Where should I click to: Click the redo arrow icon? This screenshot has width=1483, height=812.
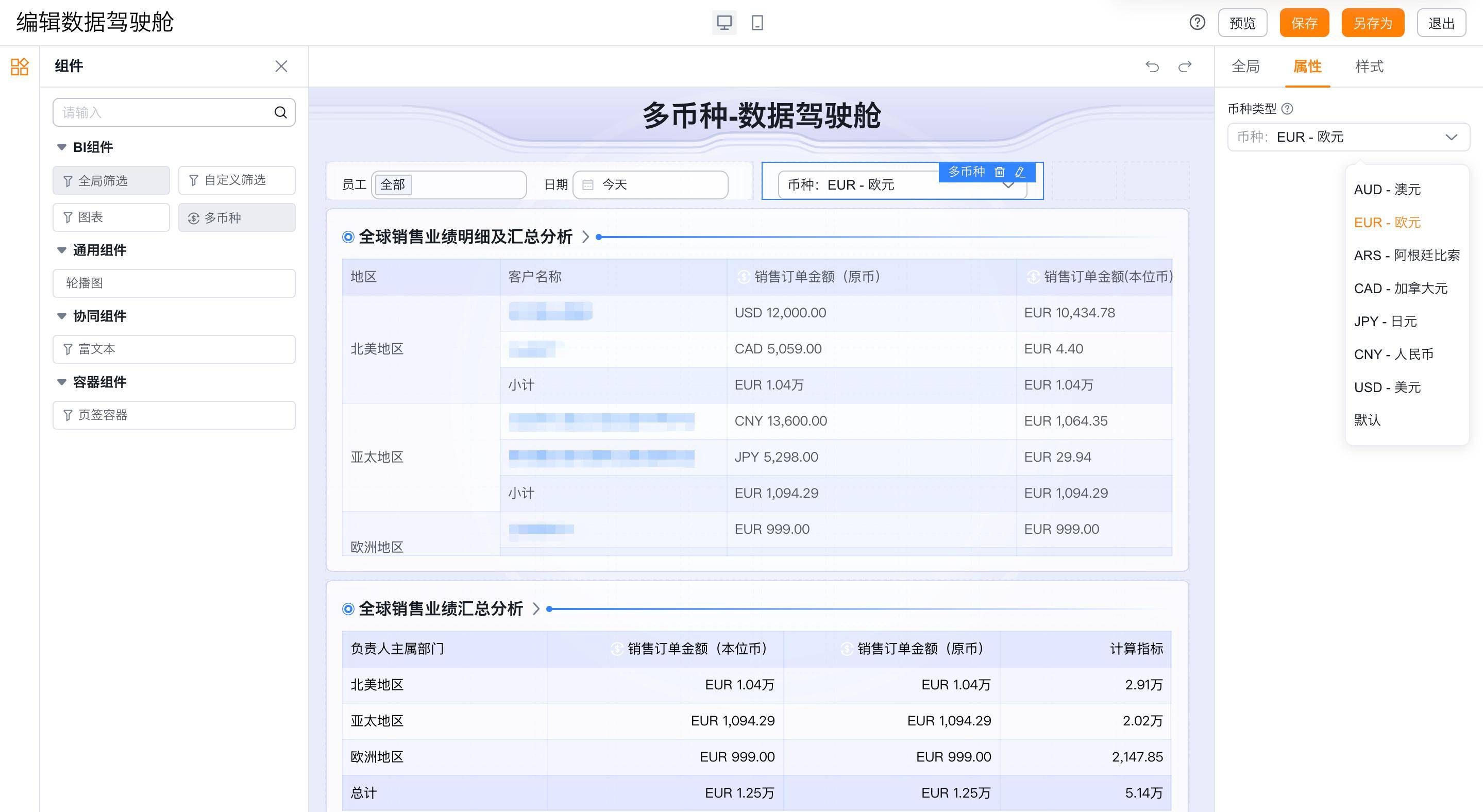1185,67
